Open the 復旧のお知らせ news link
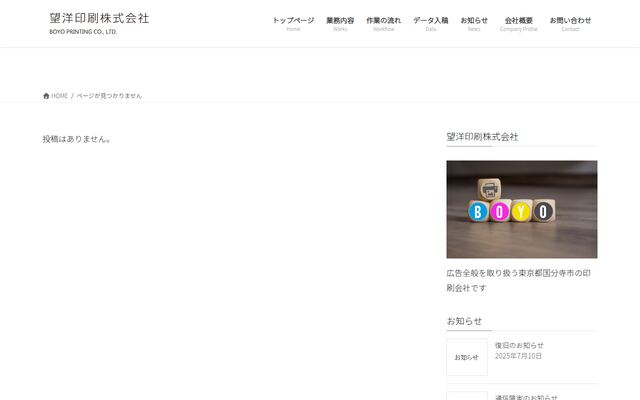This screenshot has height=400, width=640. (519, 345)
